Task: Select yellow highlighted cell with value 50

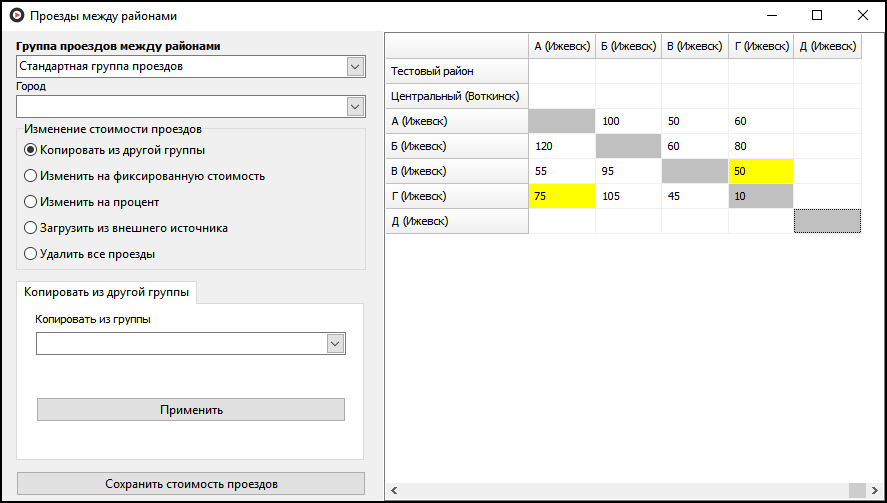Action: (x=760, y=171)
